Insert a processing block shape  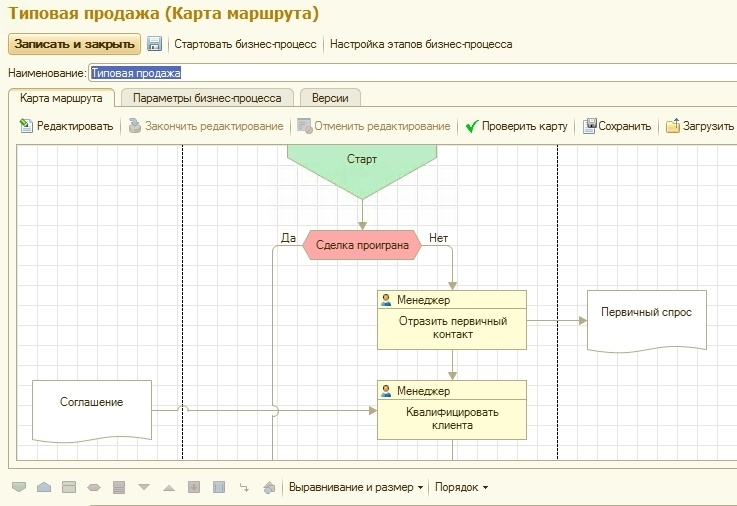click(x=219, y=487)
